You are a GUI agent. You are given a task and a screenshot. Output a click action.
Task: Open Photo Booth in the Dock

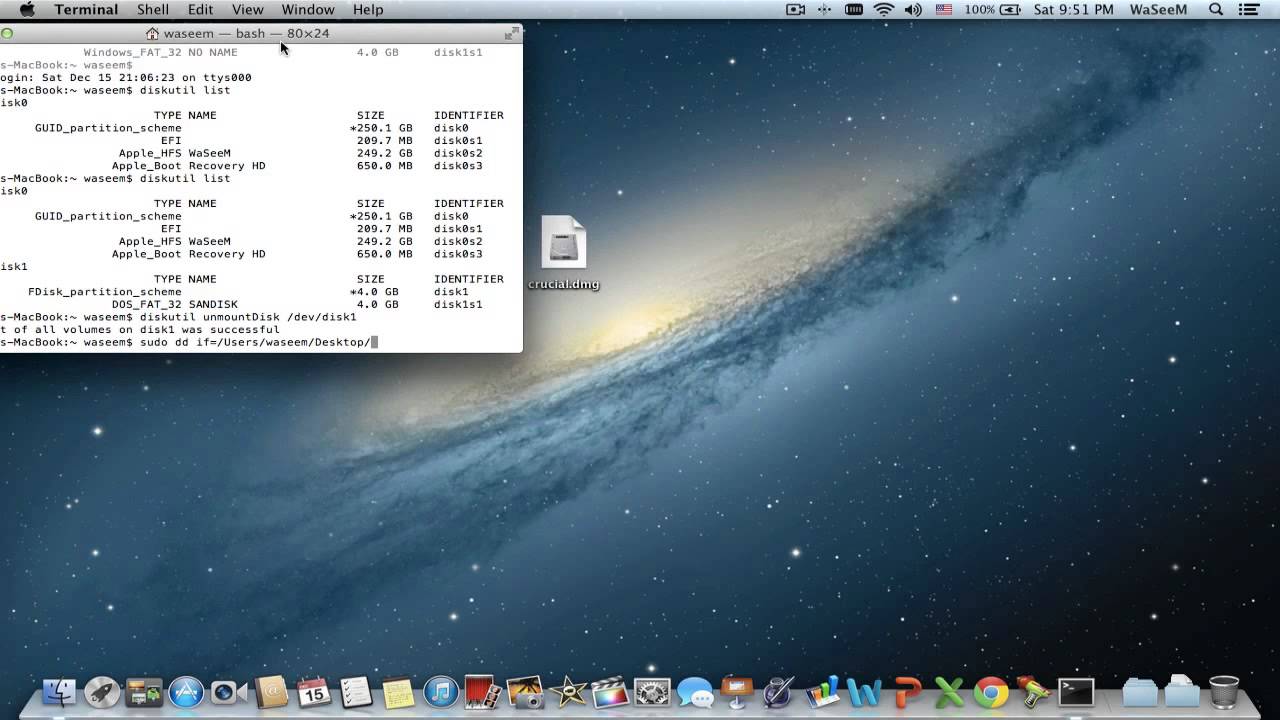click(x=483, y=691)
